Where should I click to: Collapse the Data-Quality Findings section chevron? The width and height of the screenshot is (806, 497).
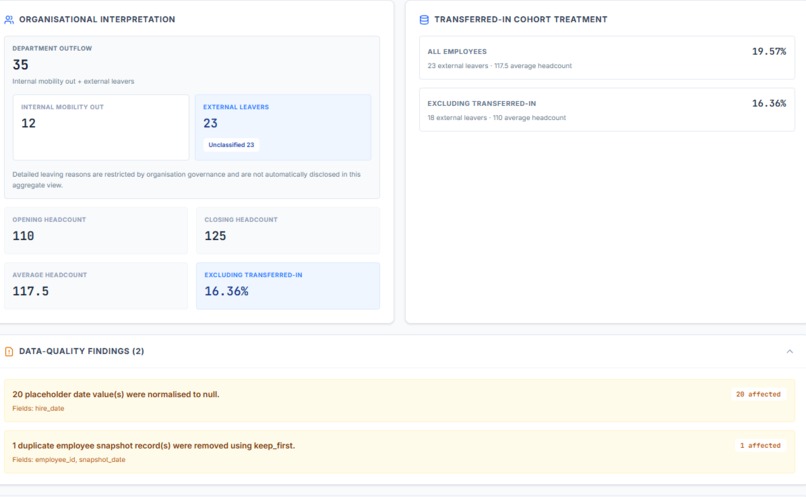pyautogui.click(x=790, y=352)
